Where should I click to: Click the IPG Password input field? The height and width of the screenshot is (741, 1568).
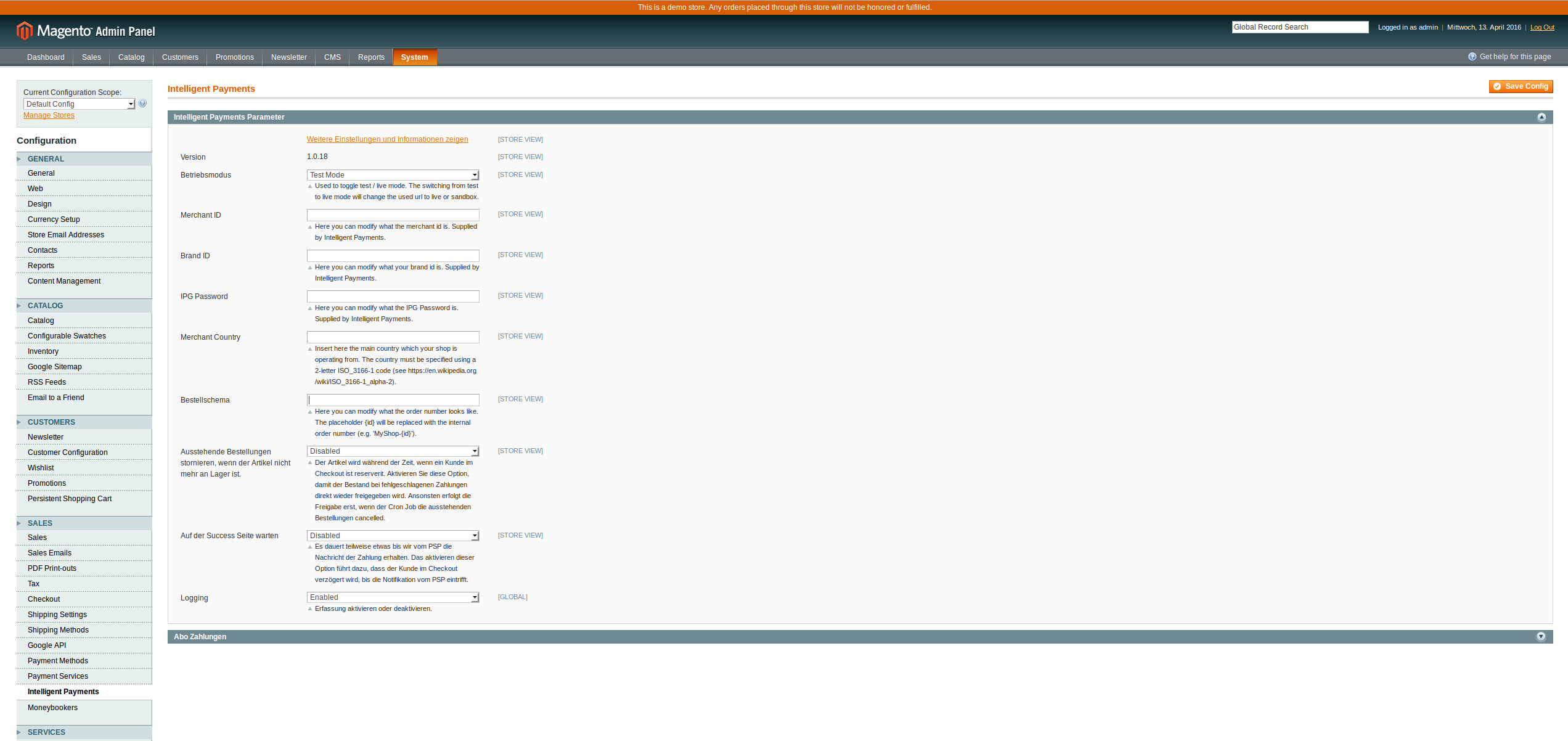tap(393, 297)
